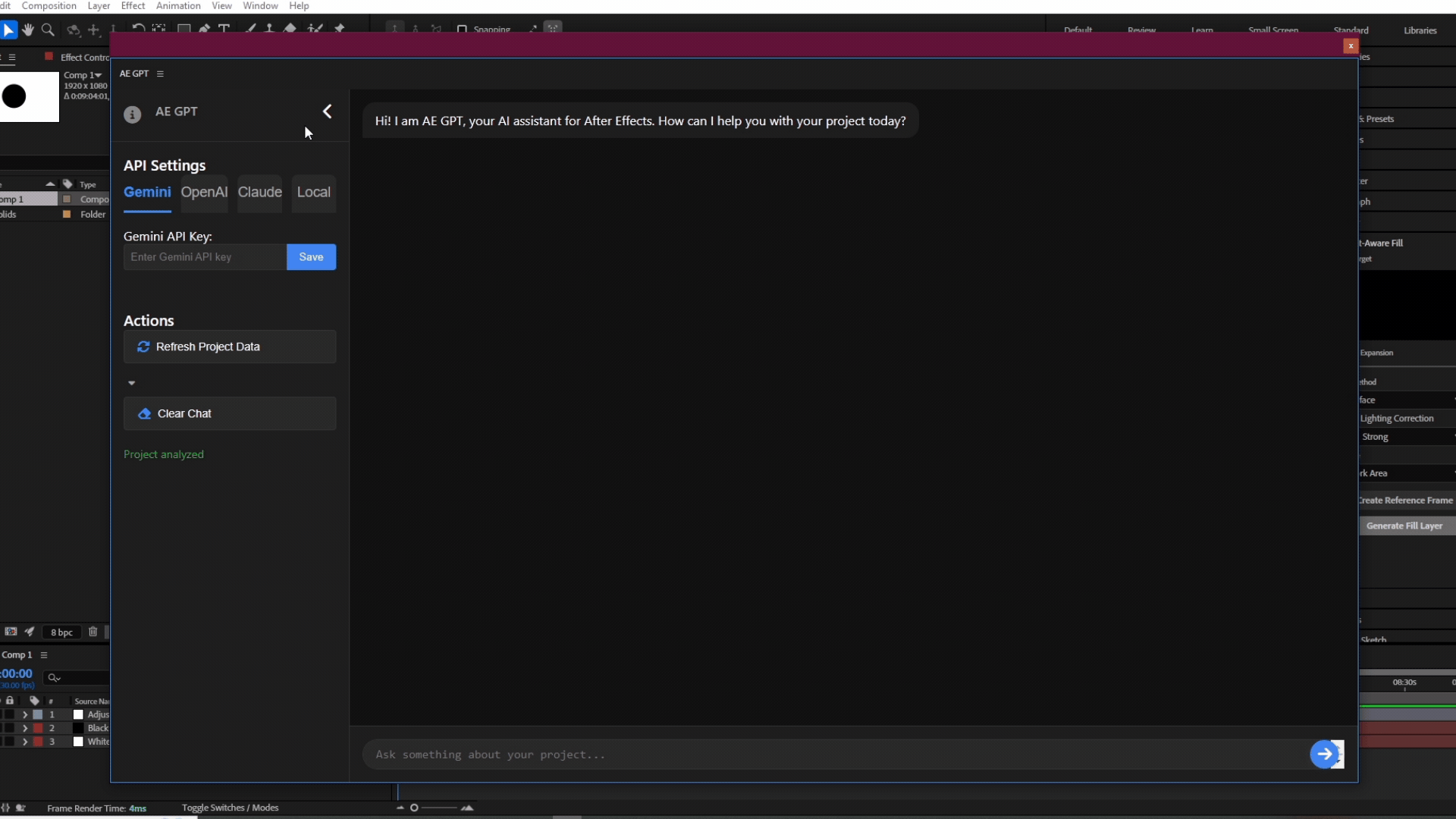Select the Zoom magnifier tool

tap(48, 30)
